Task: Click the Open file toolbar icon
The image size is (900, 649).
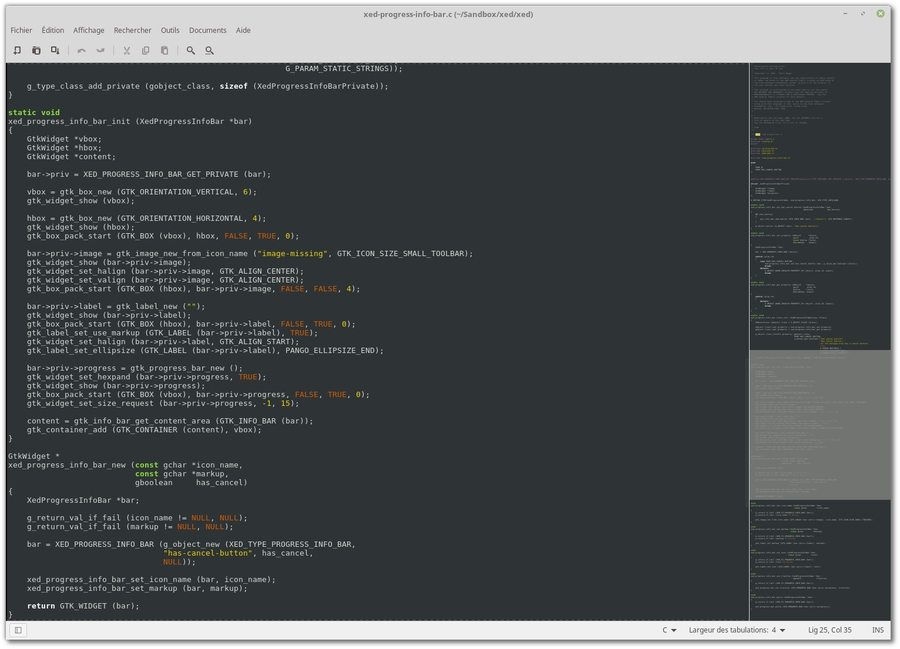Action: pyautogui.click(x=36, y=50)
